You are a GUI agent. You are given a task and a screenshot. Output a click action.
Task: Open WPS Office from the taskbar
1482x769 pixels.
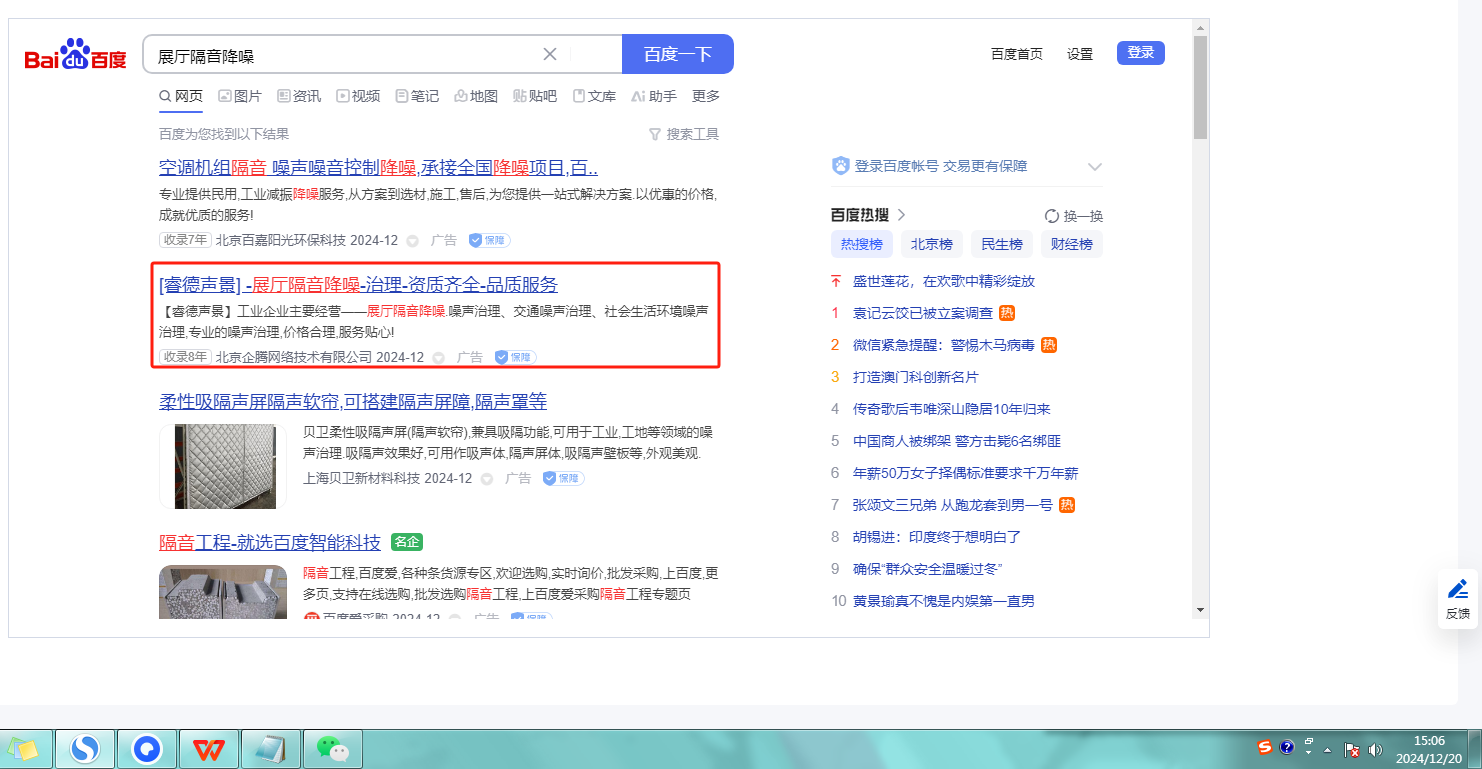[x=208, y=748]
